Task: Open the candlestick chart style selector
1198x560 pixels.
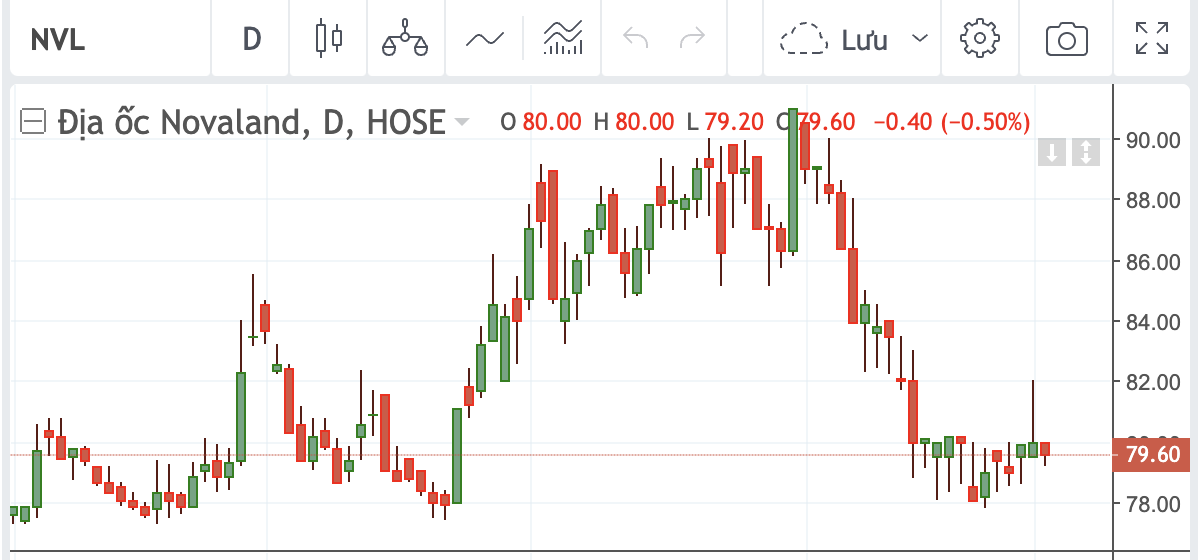Action: tap(329, 37)
